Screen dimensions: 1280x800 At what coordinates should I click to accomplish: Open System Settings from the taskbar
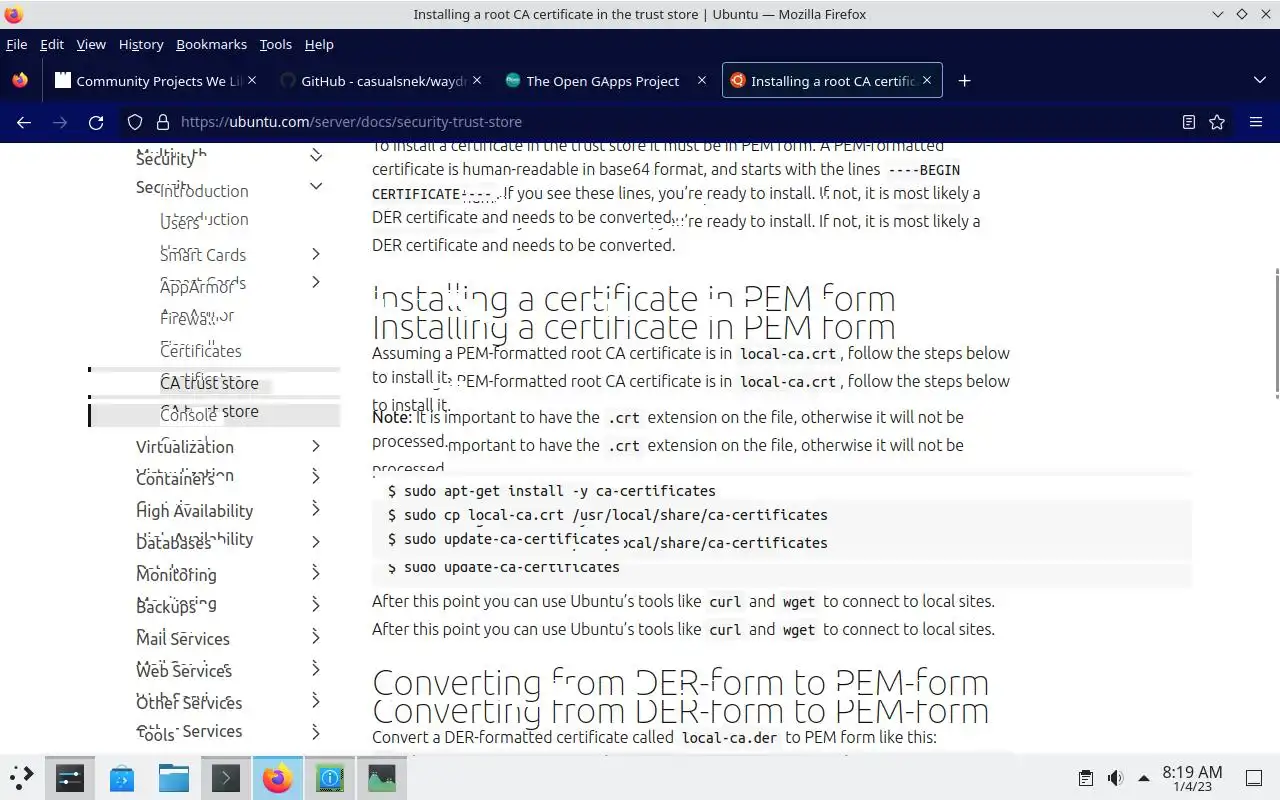70,777
